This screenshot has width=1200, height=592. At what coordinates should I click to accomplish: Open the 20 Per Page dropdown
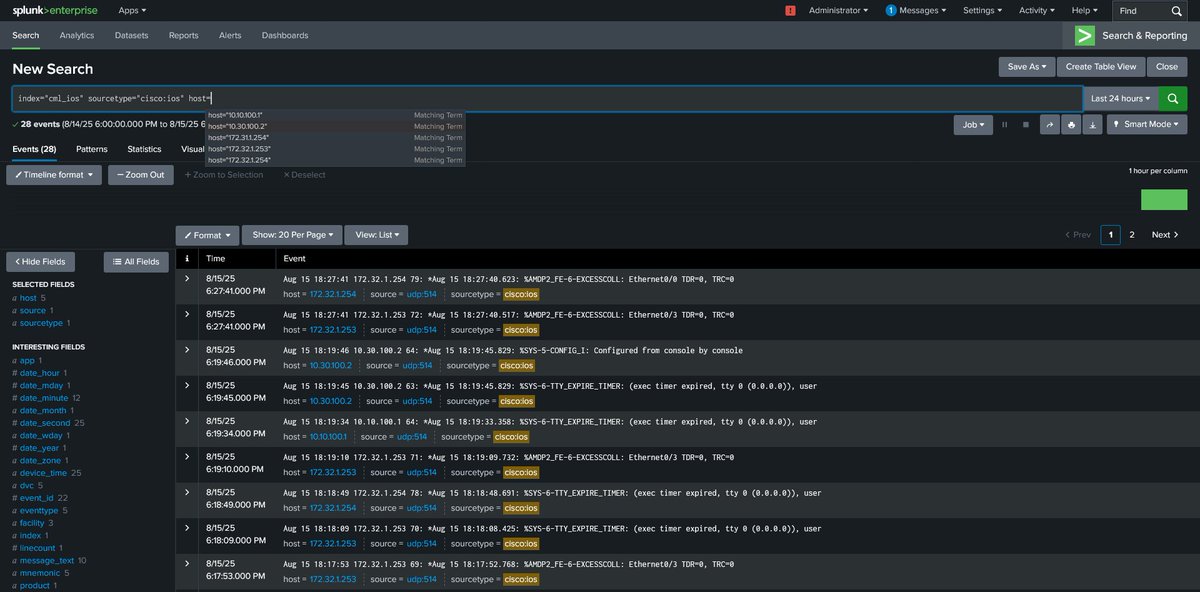tap(292, 235)
